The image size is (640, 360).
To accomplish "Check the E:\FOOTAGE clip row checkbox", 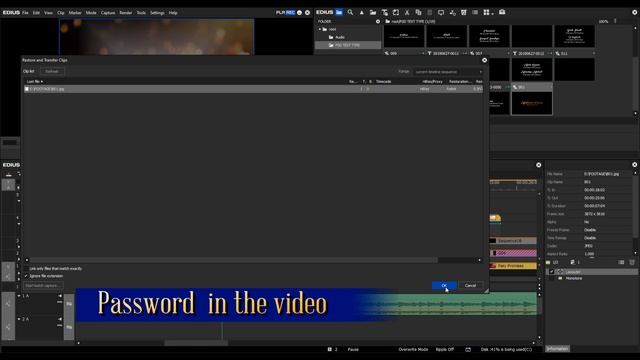I will pos(27,89).
